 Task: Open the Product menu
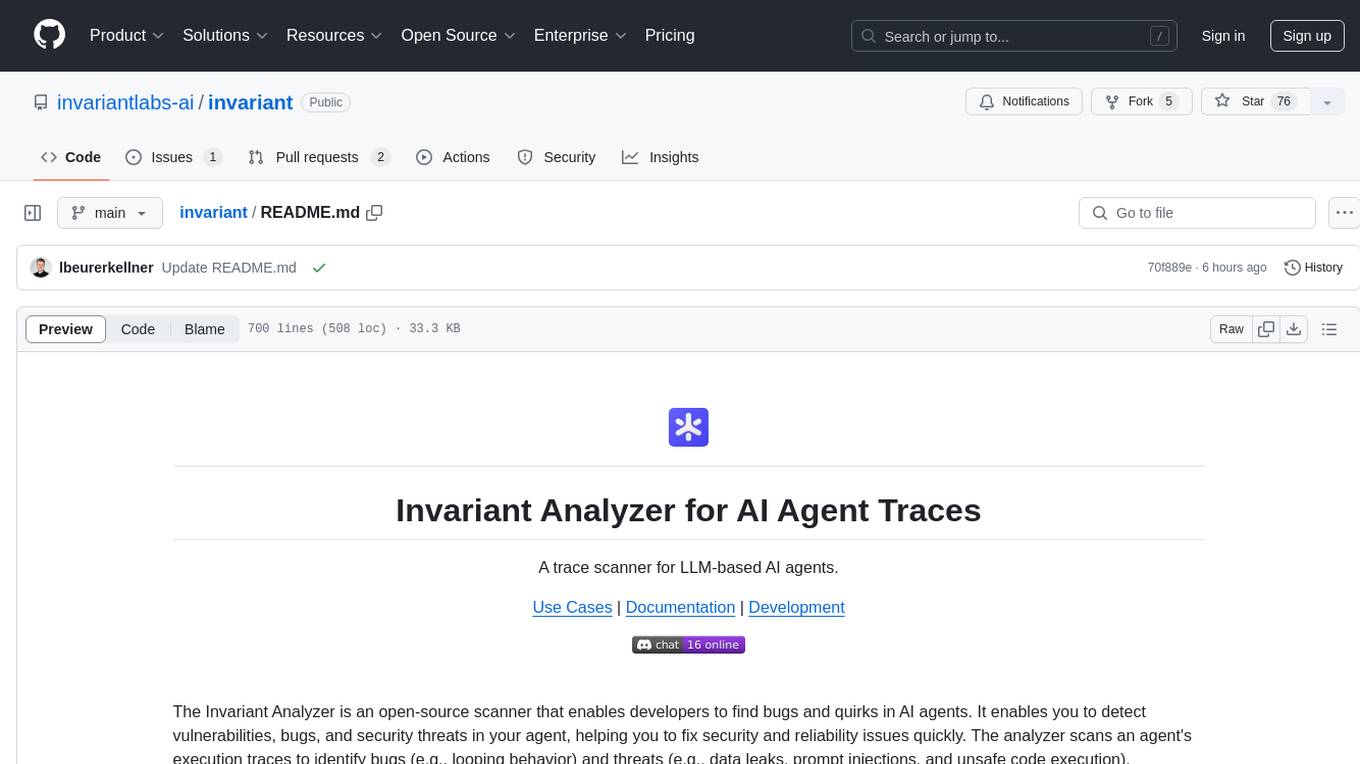(127, 35)
